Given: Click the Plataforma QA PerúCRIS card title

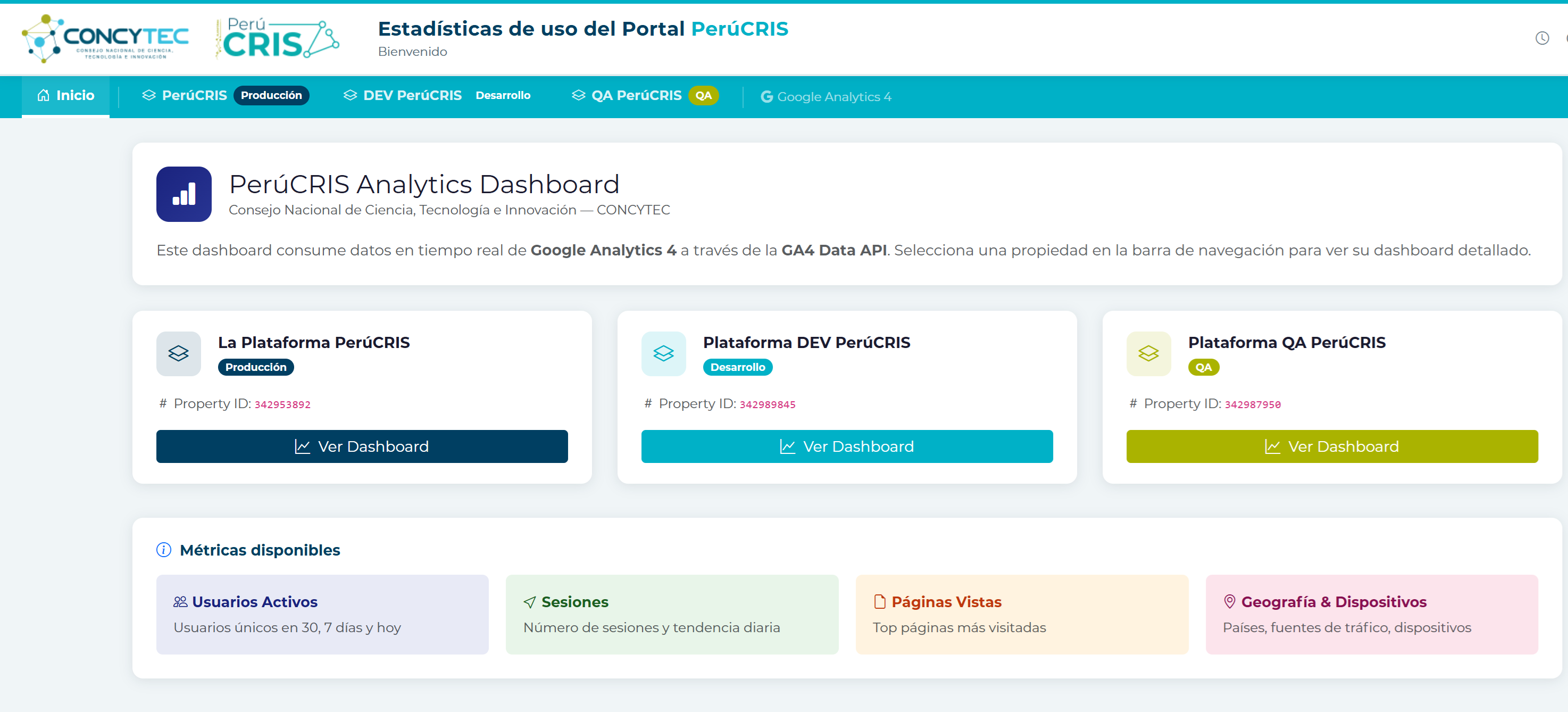Looking at the screenshot, I should tap(1287, 343).
